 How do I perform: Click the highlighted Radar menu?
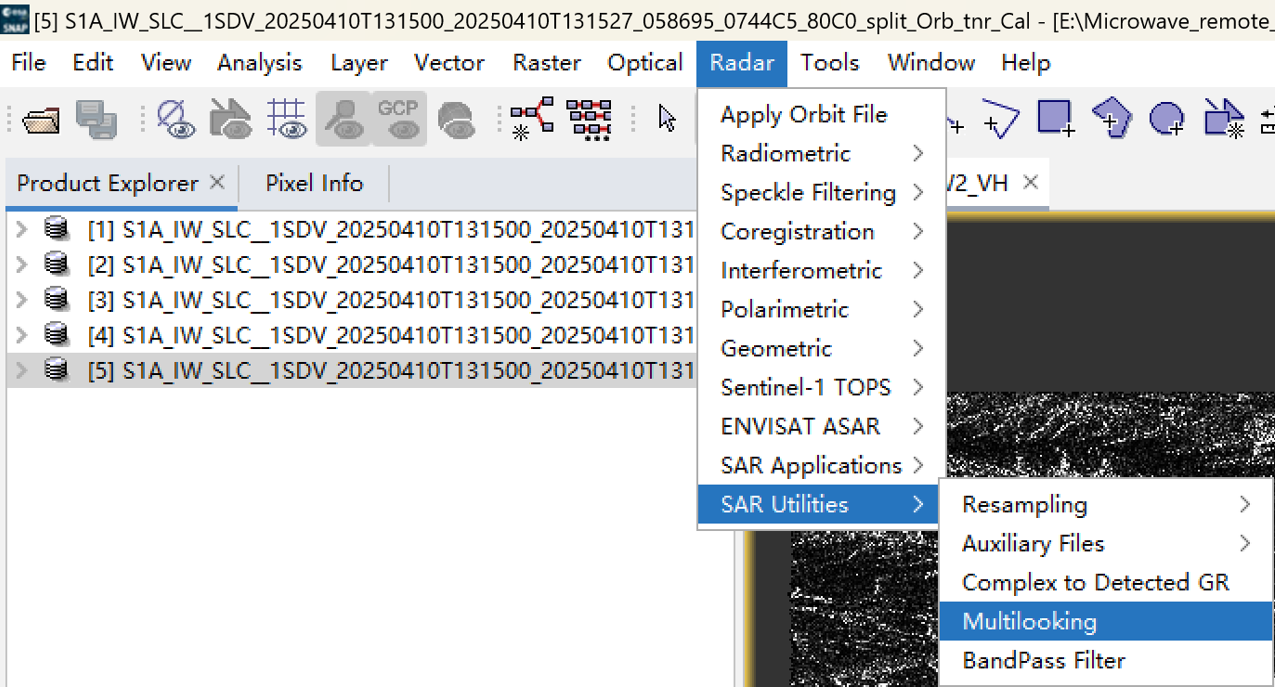[742, 63]
